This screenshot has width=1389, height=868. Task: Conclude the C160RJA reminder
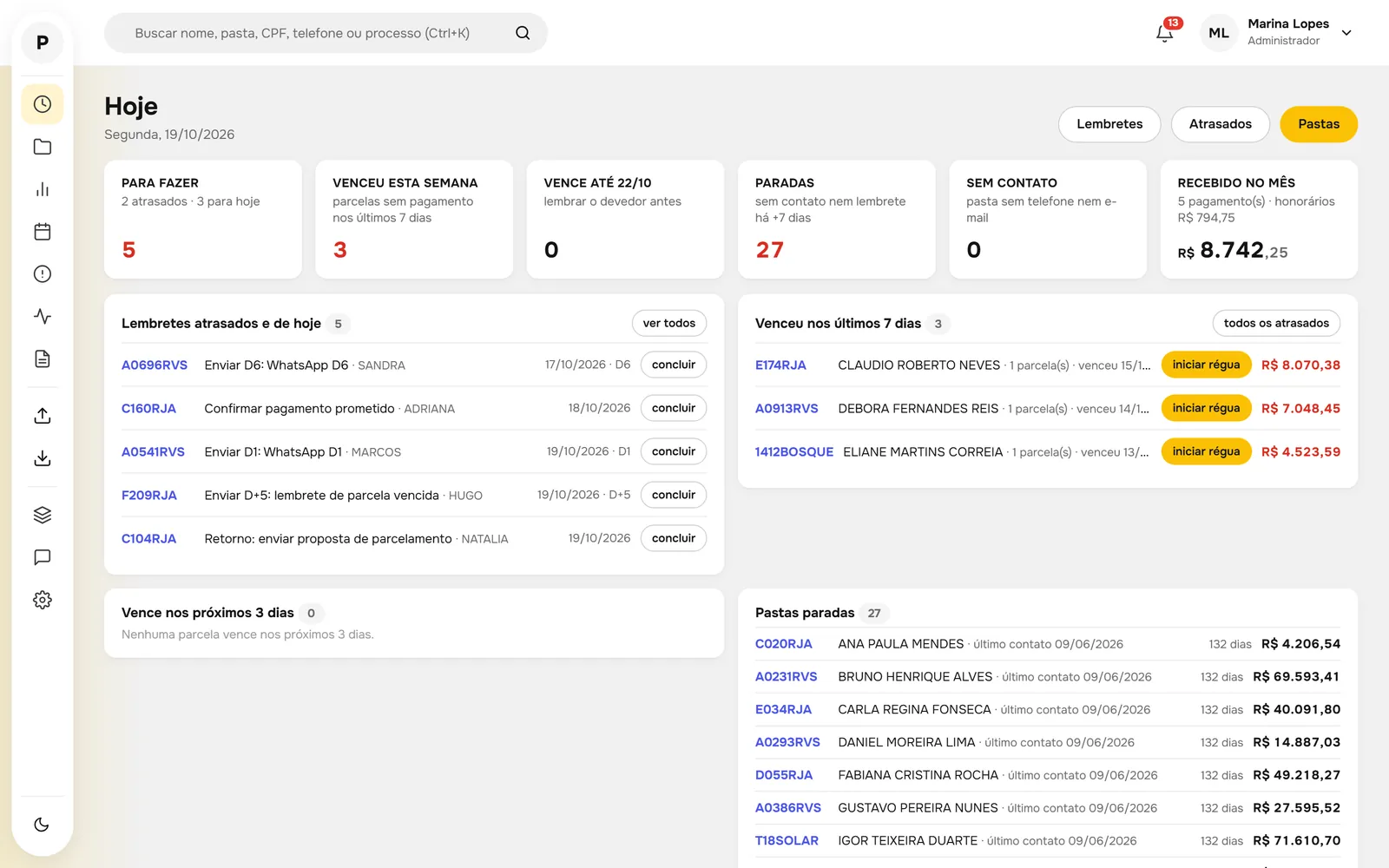point(674,408)
